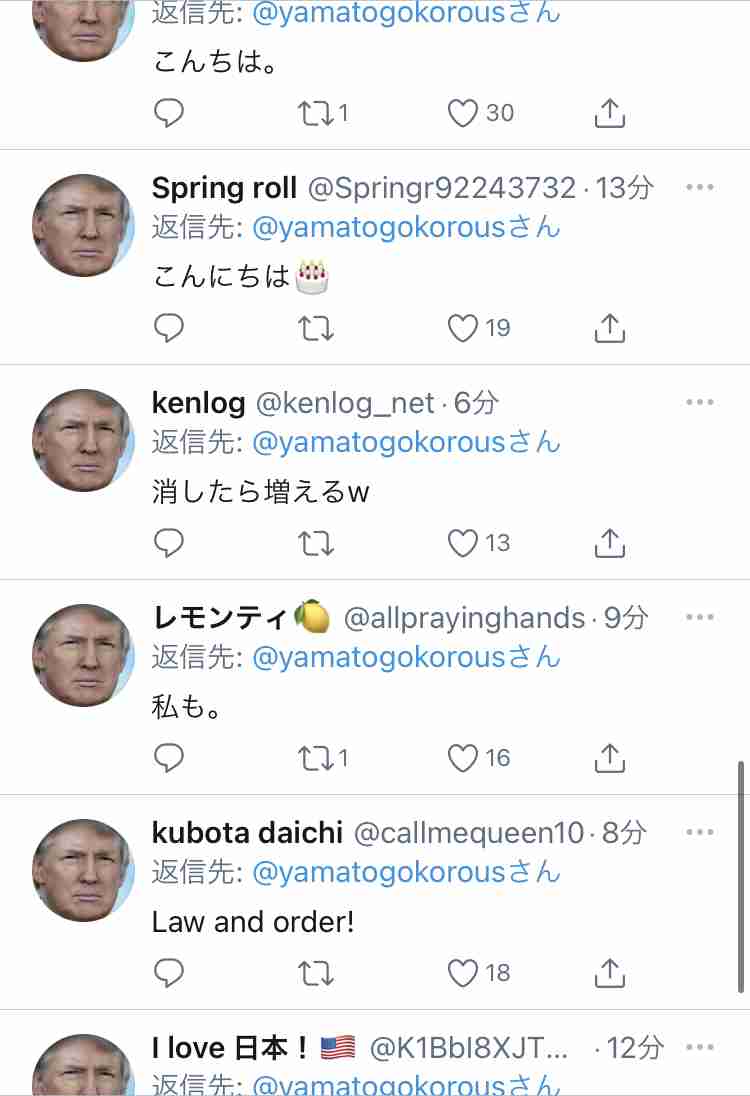This screenshot has width=750, height=1096.
Task: Toggle retweet on kubota daichi's tweet
Action: (x=316, y=972)
